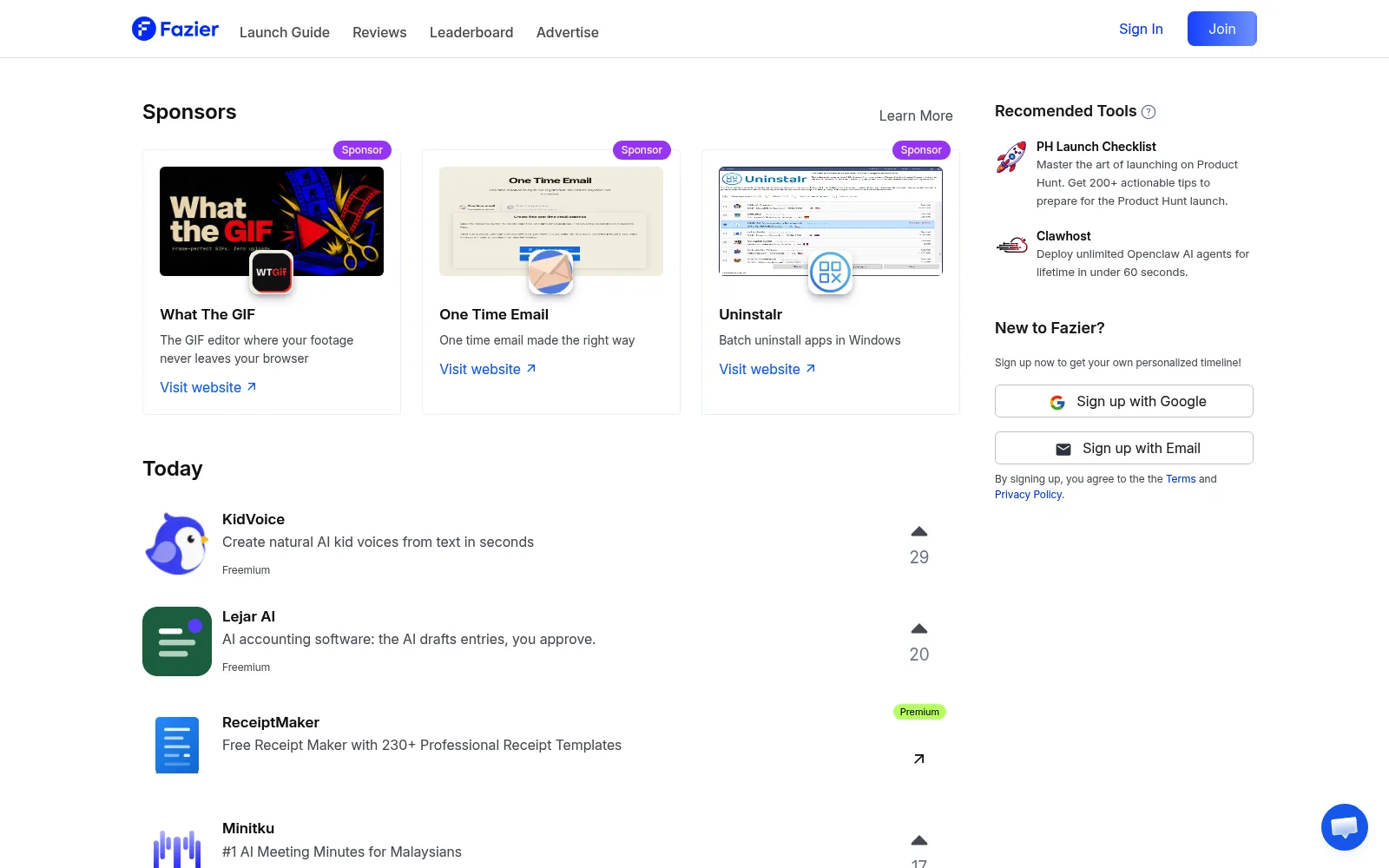Upvote Lejar AI with the arrow above 20
Image resolution: width=1389 pixels, height=868 pixels.
click(x=919, y=628)
